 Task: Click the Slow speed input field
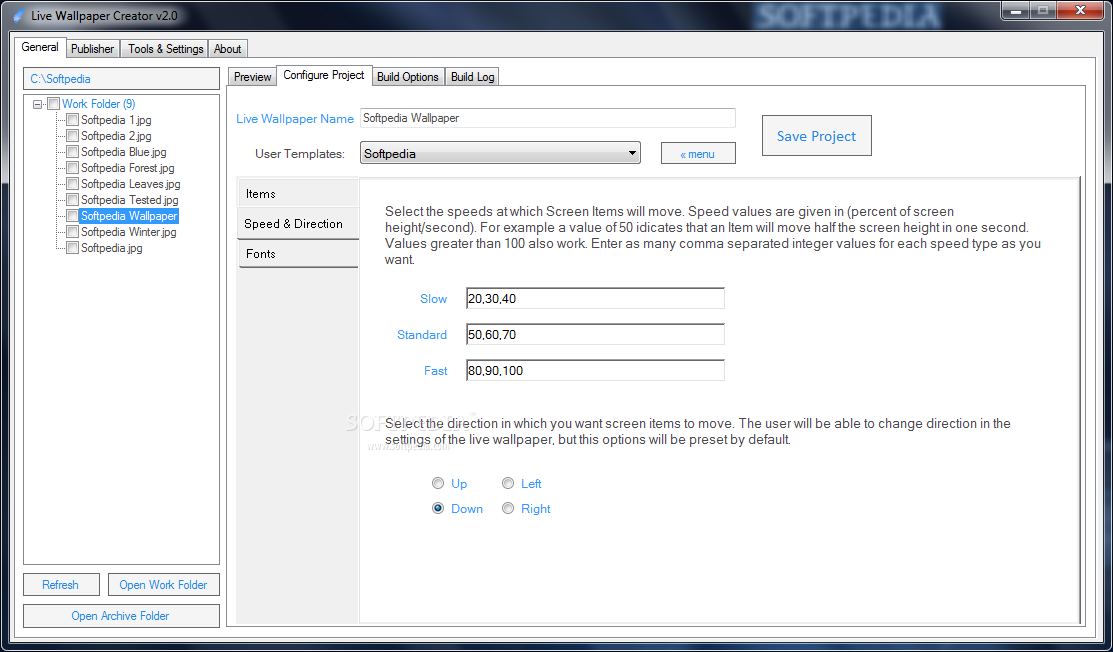point(595,299)
